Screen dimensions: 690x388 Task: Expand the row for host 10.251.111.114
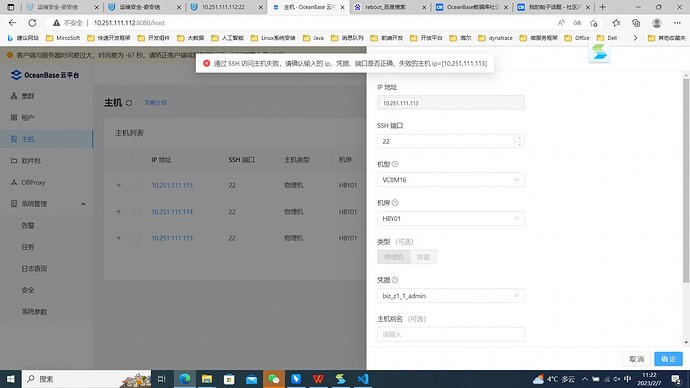pyautogui.click(x=118, y=212)
